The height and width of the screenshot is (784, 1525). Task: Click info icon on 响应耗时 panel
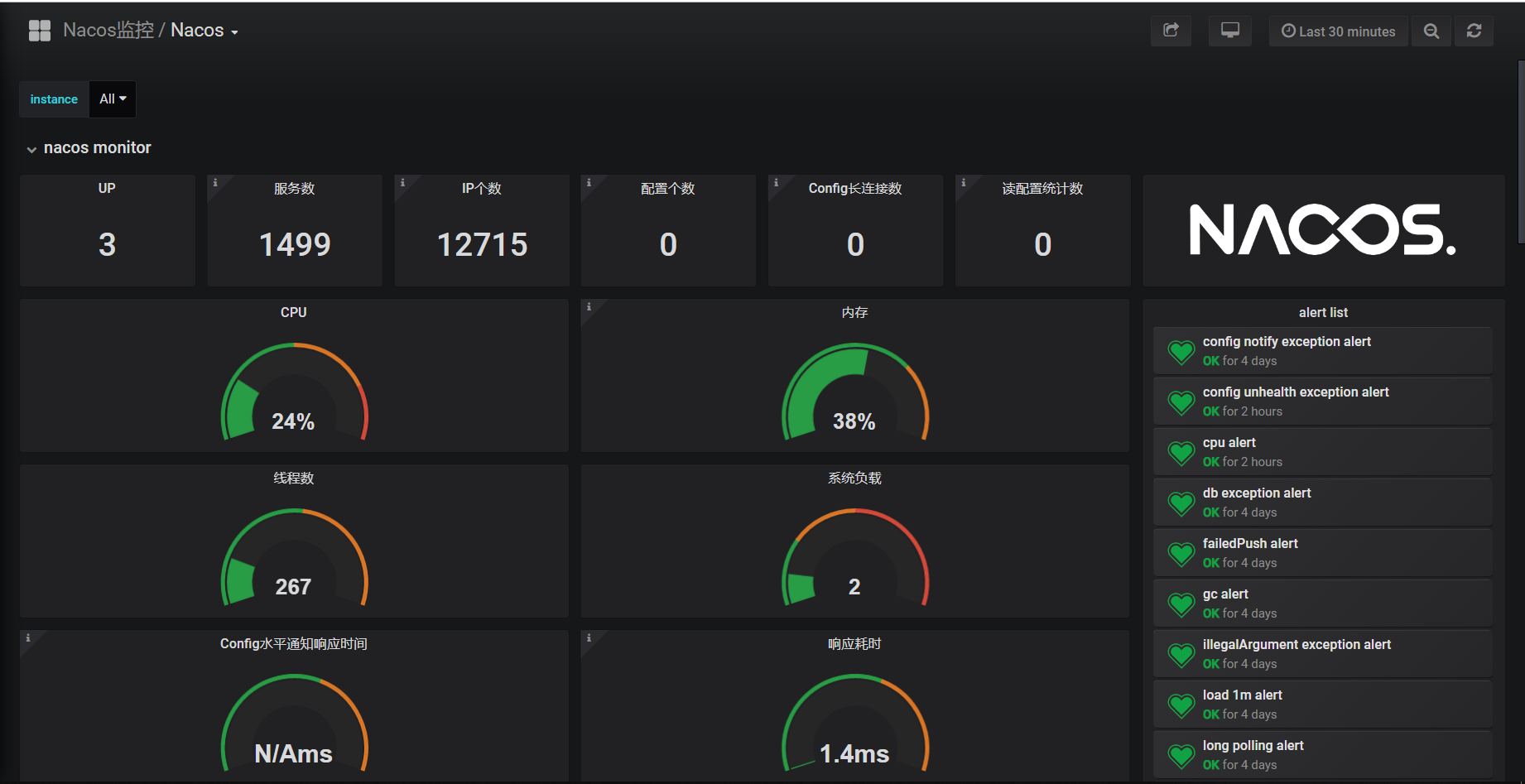point(589,637)
